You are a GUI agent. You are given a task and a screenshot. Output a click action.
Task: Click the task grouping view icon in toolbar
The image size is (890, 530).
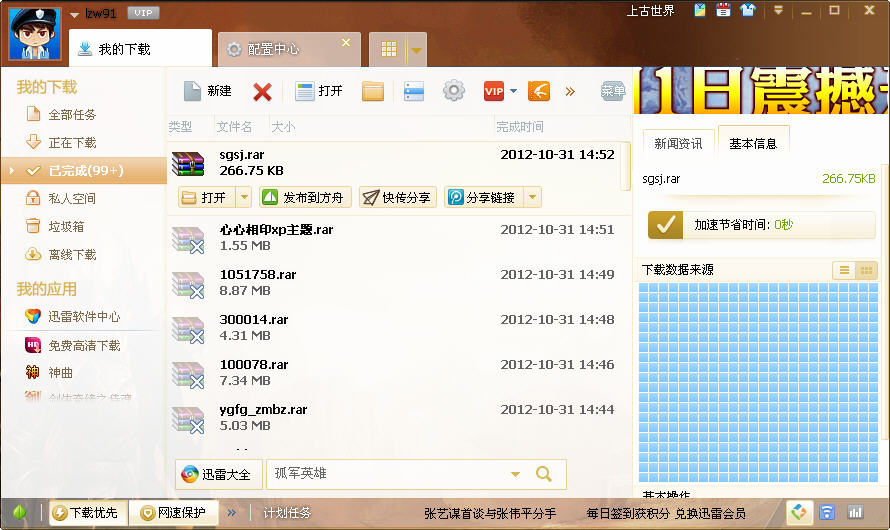(414, 91)
